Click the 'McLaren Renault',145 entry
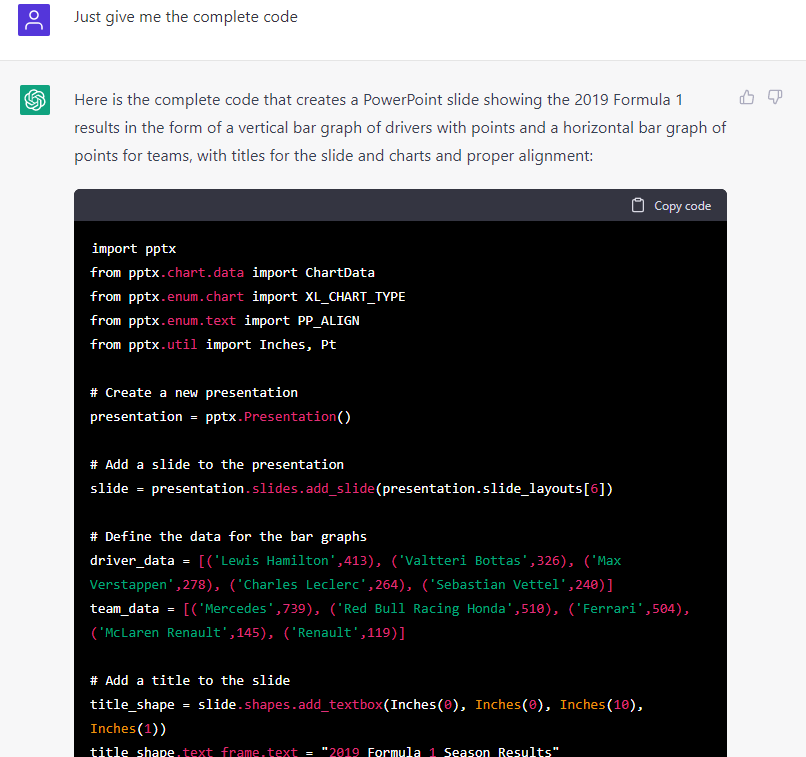 pyautogui.click(x=180, y=633)
